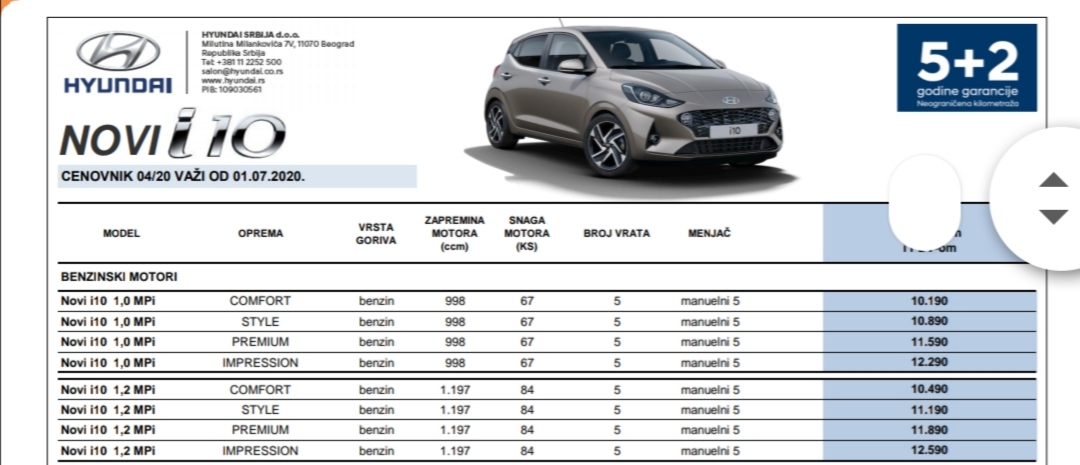Click the SNAGA MOTORA (KS) column header

coord(527,234)
